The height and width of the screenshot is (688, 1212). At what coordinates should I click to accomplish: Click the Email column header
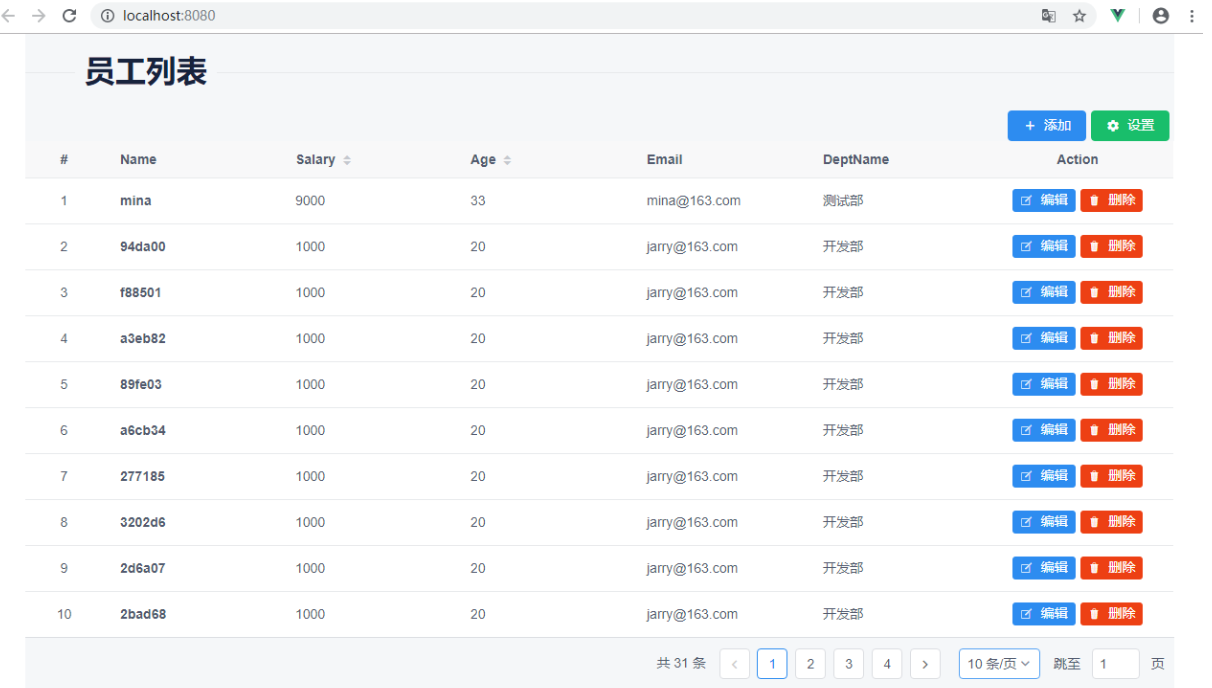pyautogui.click(x=664, y=160)
